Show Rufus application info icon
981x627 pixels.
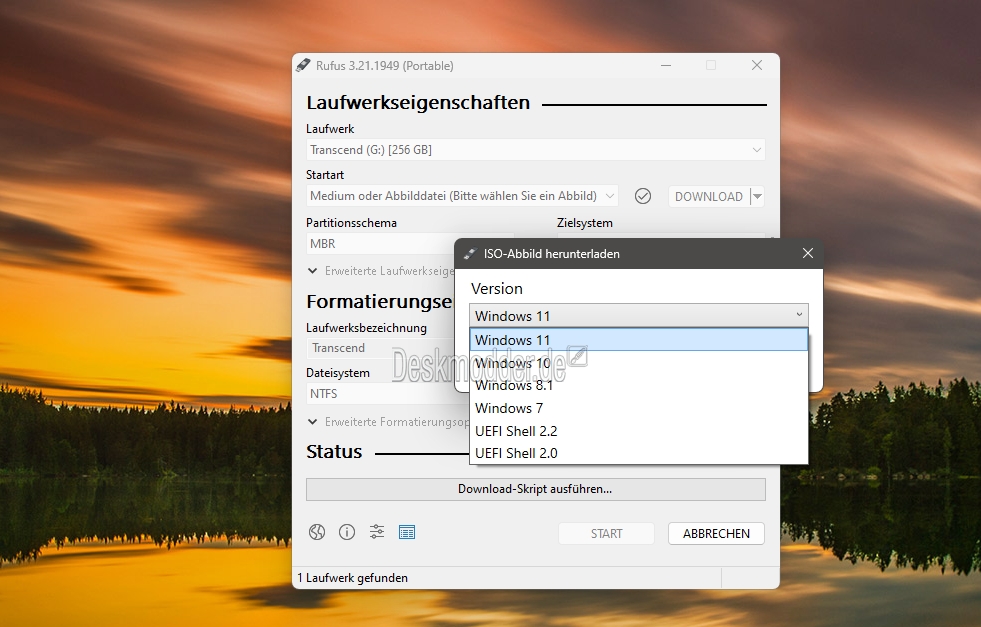pyautogui.click(x=347, y=533)
